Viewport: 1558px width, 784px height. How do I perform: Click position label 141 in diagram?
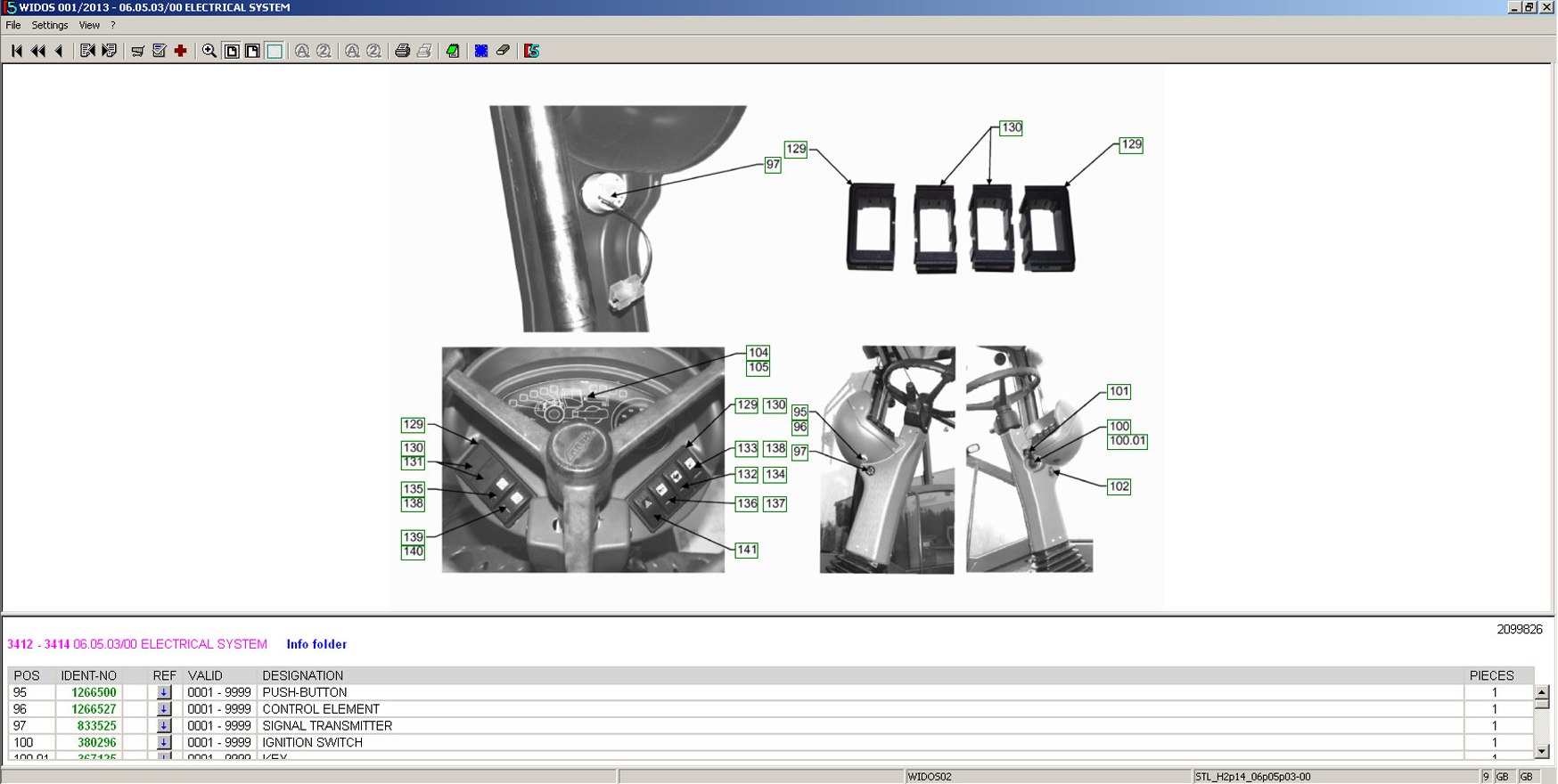coord(747,550)
